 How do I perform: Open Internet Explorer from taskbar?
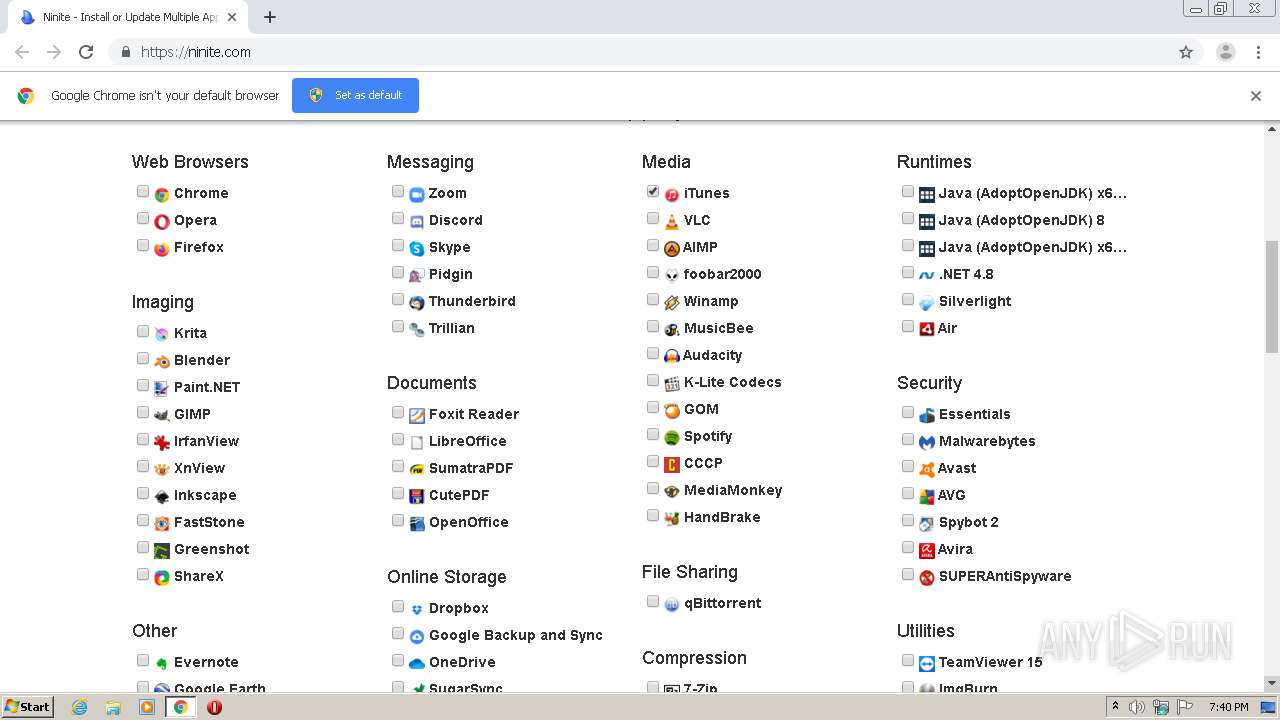[80, 707]
